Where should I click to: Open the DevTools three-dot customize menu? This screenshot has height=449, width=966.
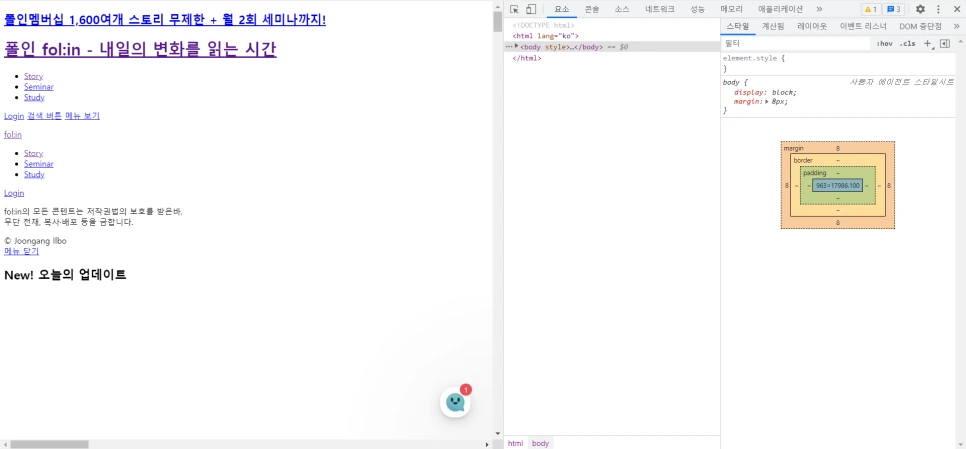coord(938,9)
